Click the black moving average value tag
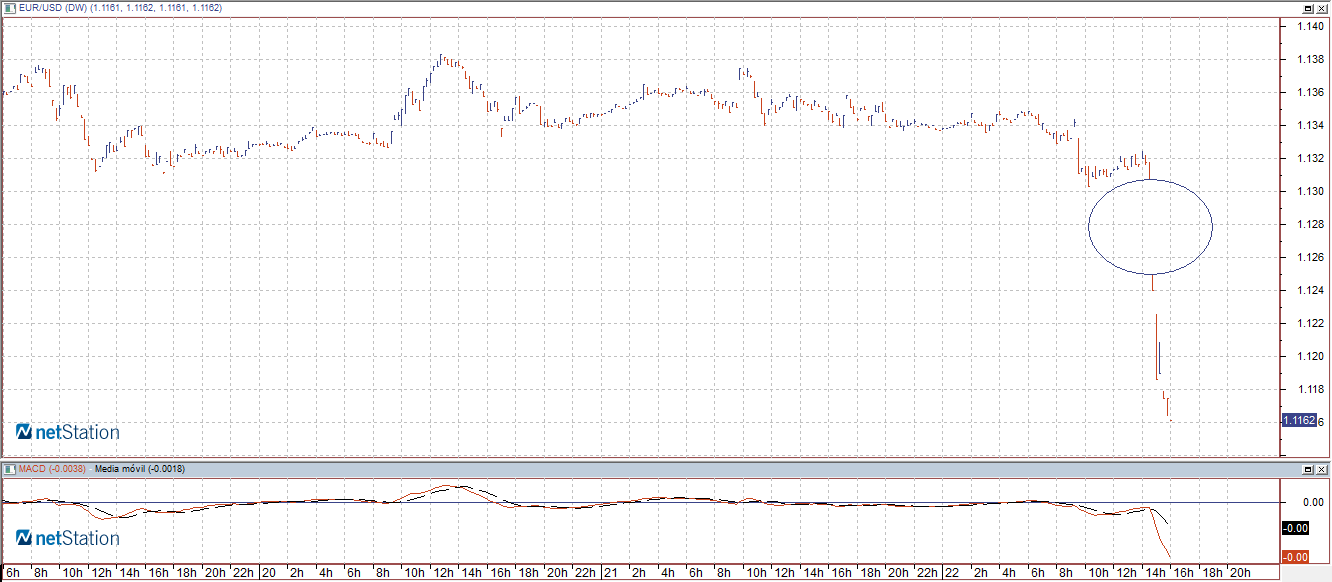1332x582 pixels. point(1296,528)
